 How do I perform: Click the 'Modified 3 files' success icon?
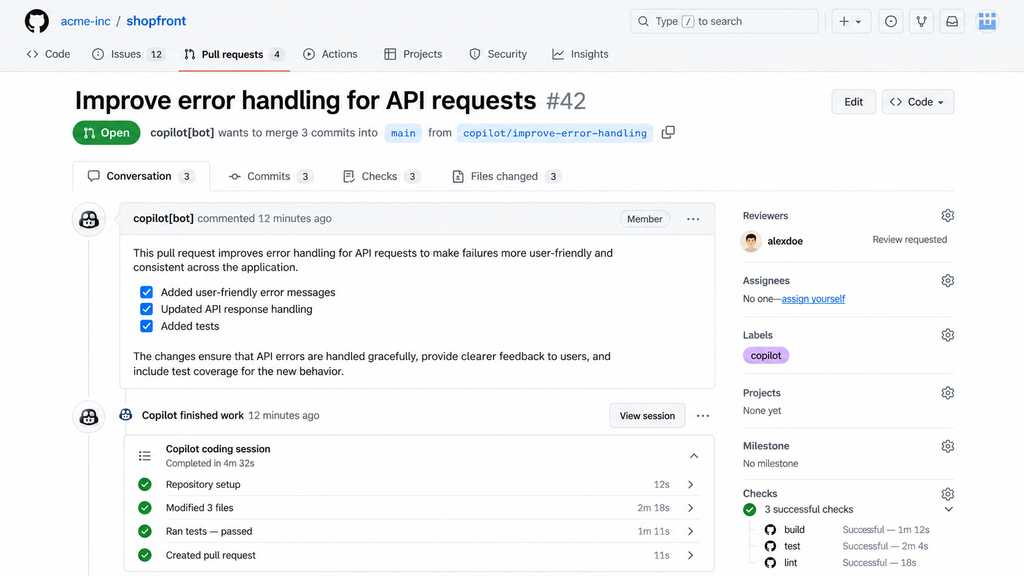pos(145,507)
